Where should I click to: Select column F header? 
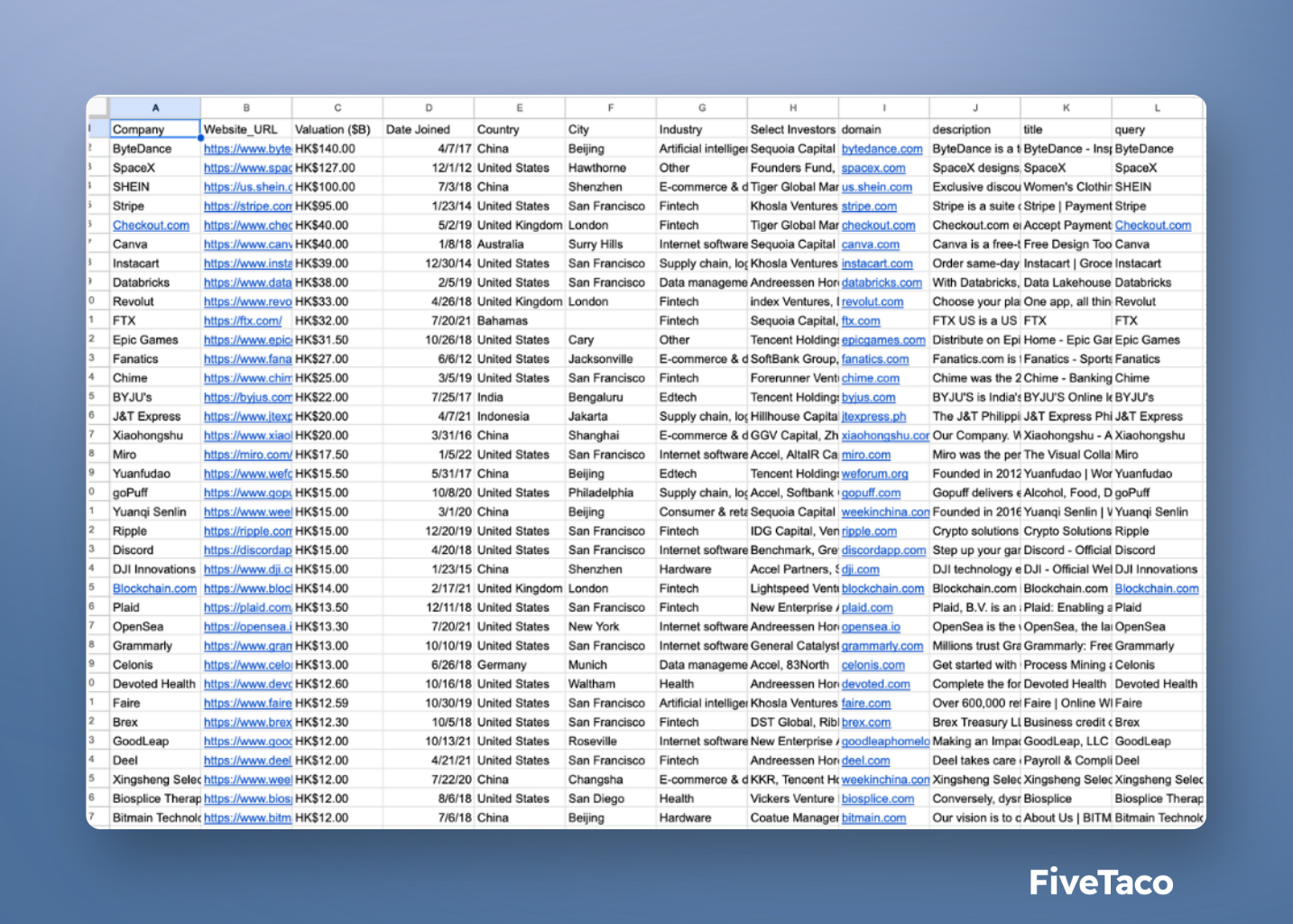611,107
